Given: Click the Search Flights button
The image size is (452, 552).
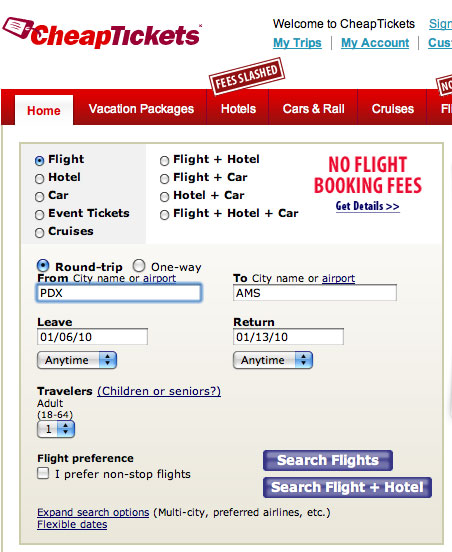Looking at the screenshot, I should click(328, 460).
